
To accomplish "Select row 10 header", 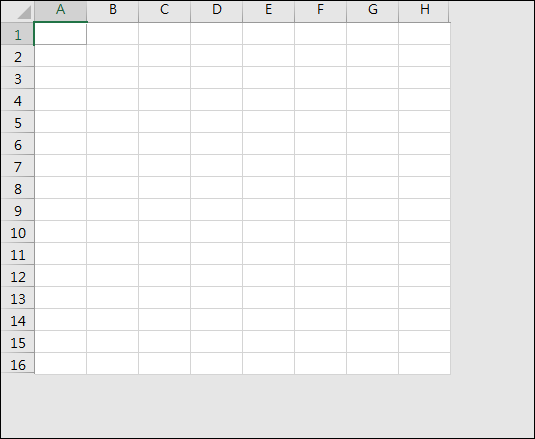I will click(18, 232).
